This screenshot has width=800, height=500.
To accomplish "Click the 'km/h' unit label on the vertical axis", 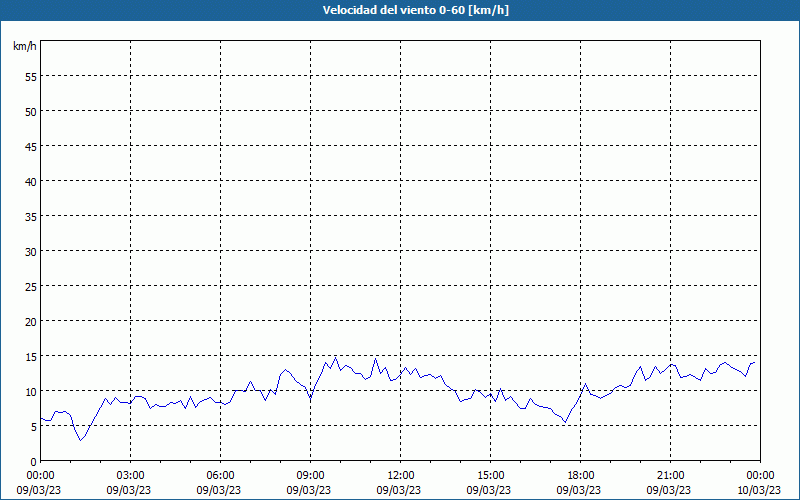I will (x=25, y=46).
